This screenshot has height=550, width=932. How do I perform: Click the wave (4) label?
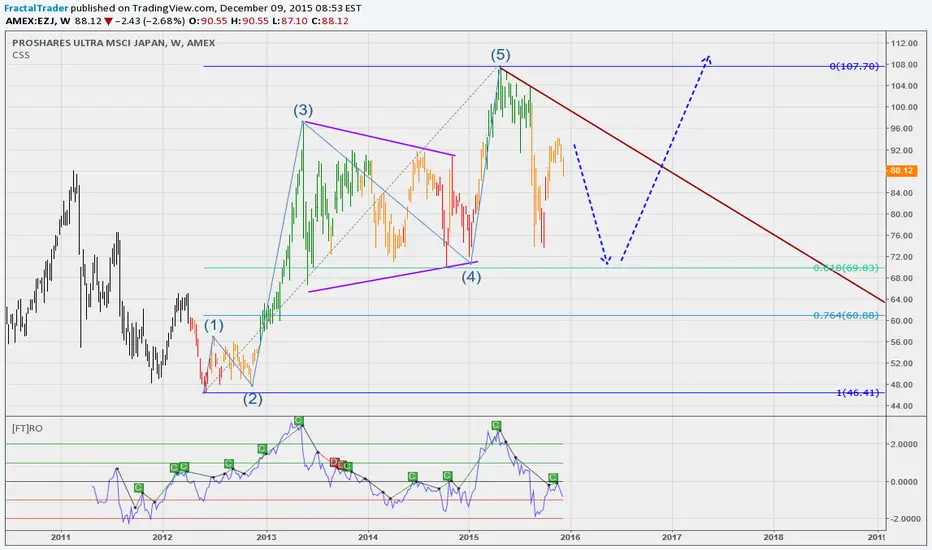(x=471, y=276)
